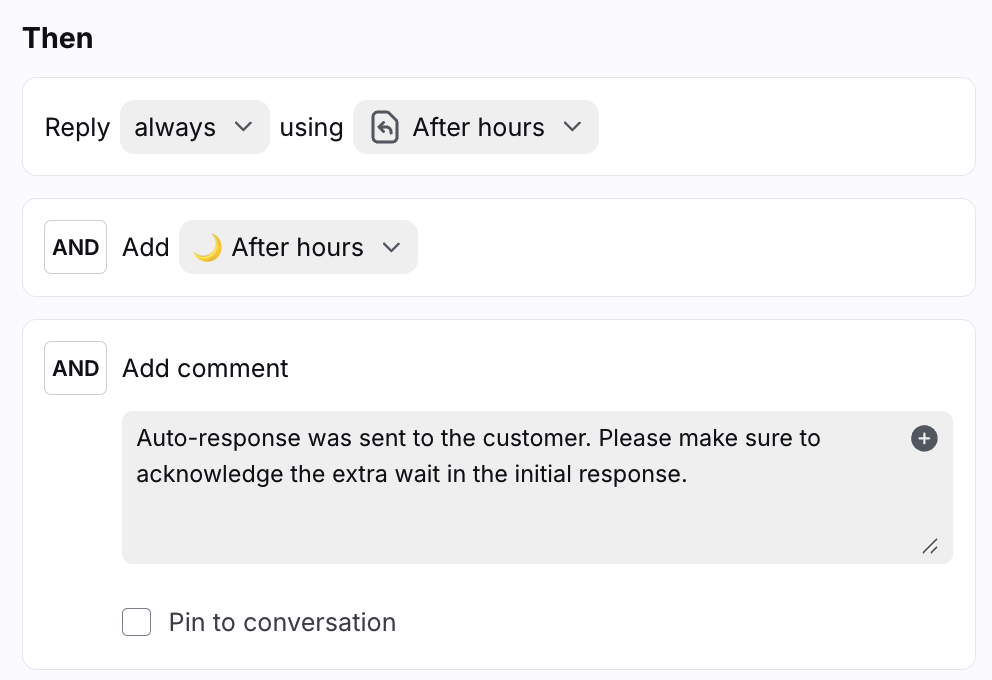Click the Reply action label
Screen dimensions: 992x680
pos(77,128)
